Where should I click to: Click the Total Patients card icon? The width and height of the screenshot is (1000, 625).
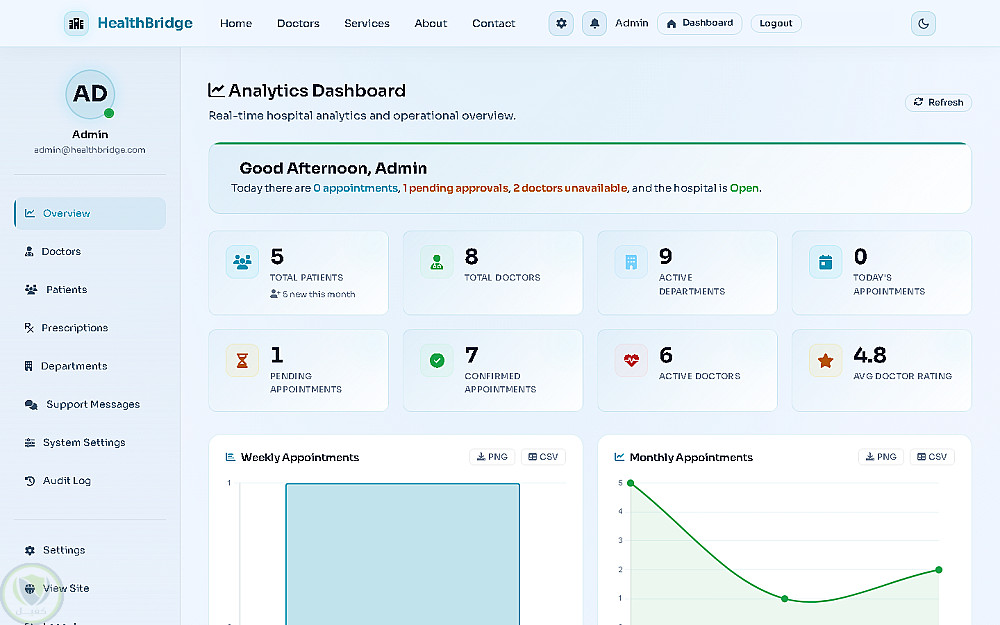[x=242, y=261]
